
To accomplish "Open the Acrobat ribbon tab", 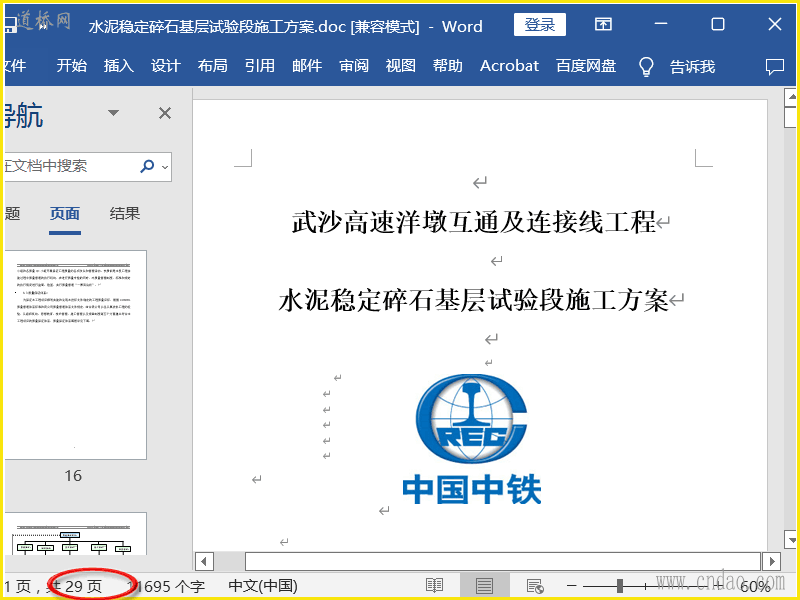I will pos(509,66).
